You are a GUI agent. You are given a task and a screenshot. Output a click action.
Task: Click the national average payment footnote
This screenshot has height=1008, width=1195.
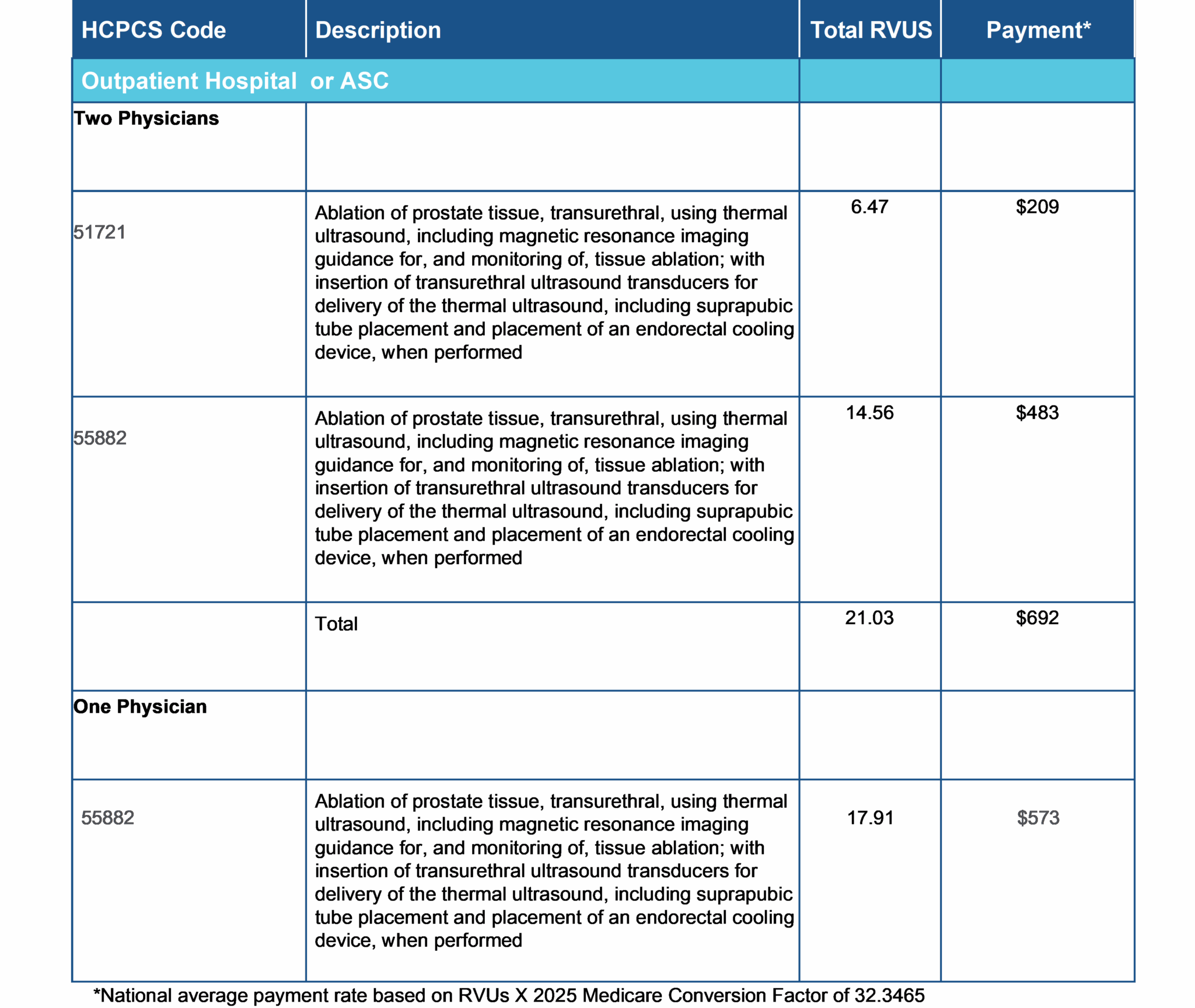509,995
